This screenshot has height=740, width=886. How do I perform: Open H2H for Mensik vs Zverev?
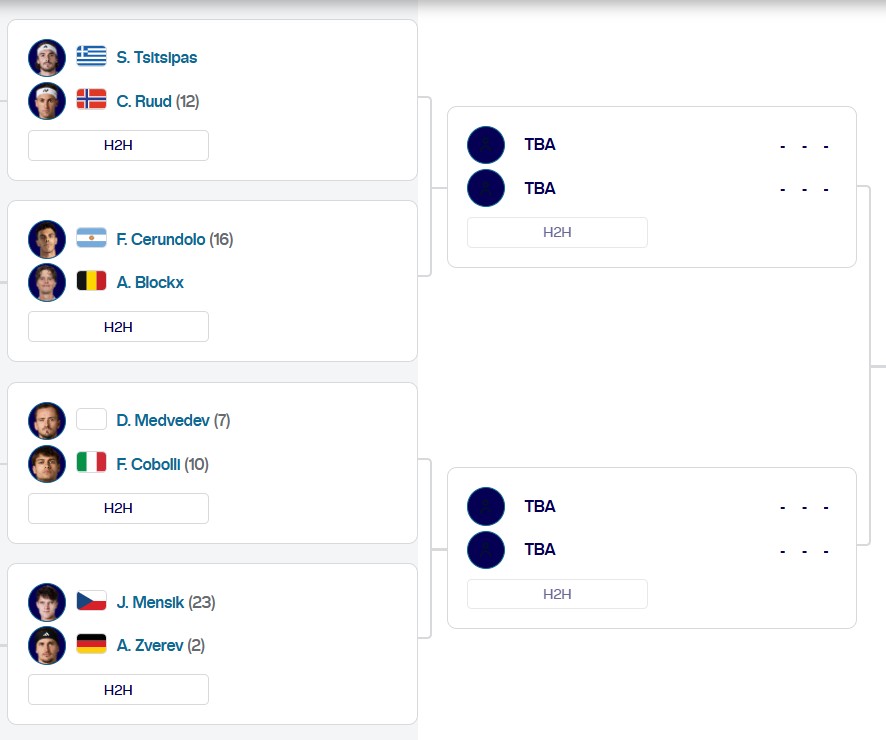pos(118,690)
